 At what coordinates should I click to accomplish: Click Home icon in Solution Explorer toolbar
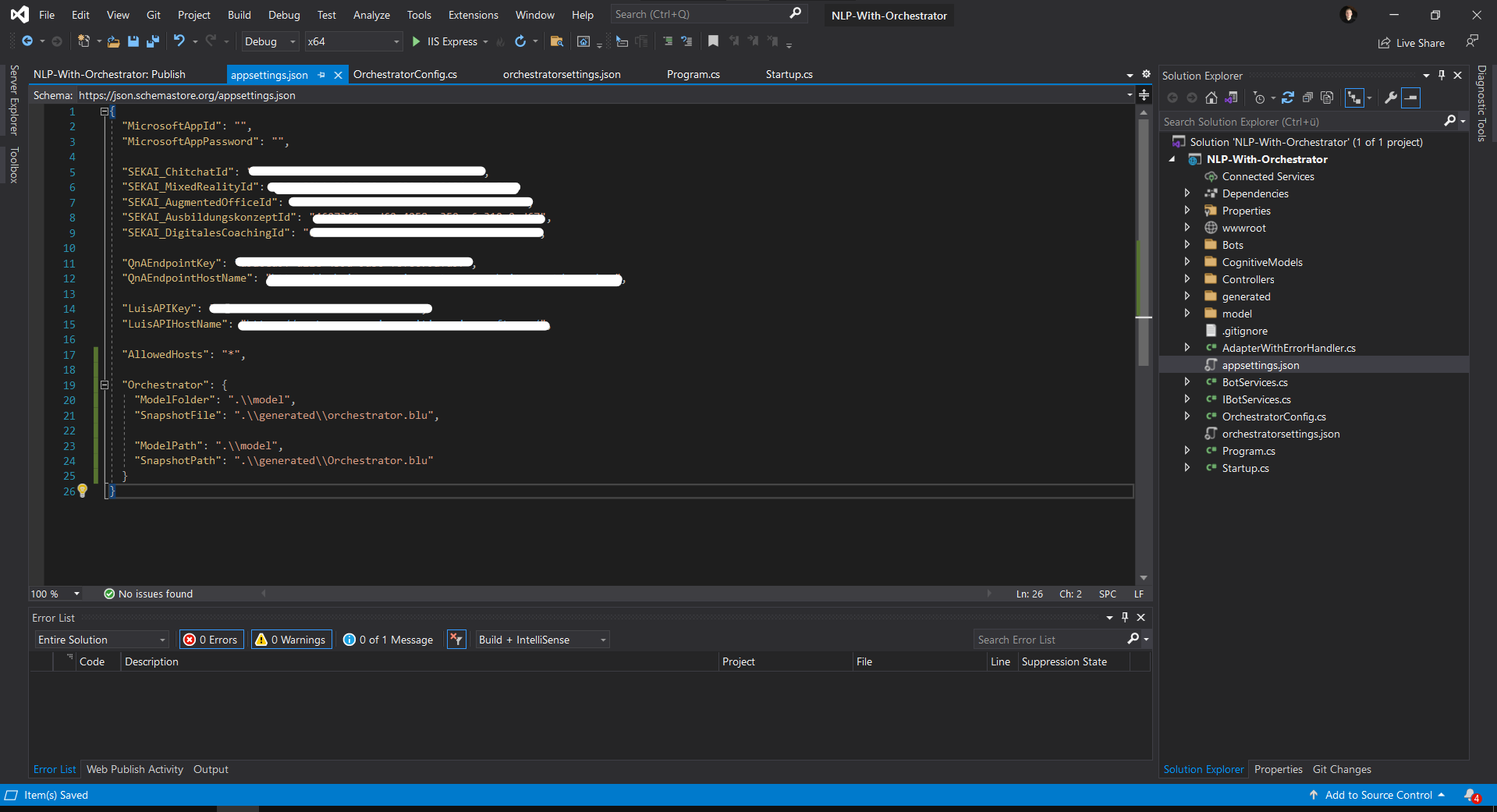pyautogui.click(x=1211, y=98)
